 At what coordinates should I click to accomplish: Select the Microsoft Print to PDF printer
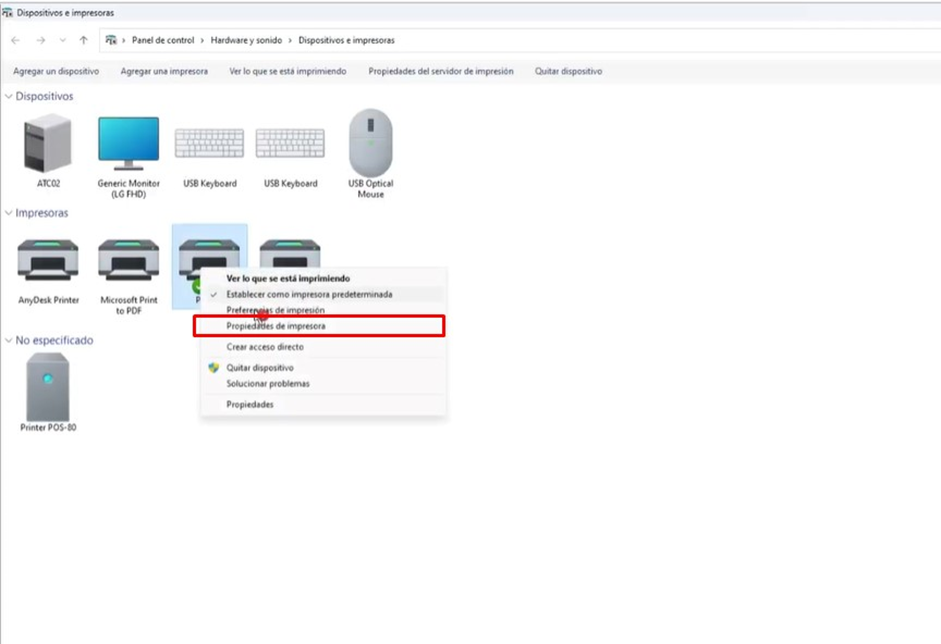click(128, 262)
